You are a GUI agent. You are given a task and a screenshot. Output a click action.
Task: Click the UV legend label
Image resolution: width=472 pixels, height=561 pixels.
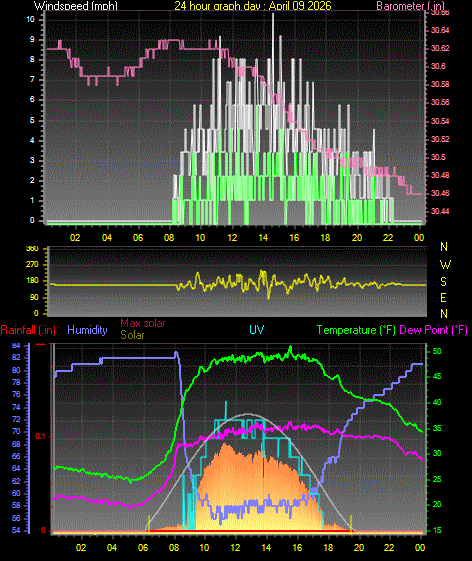(x=257, y=330)
